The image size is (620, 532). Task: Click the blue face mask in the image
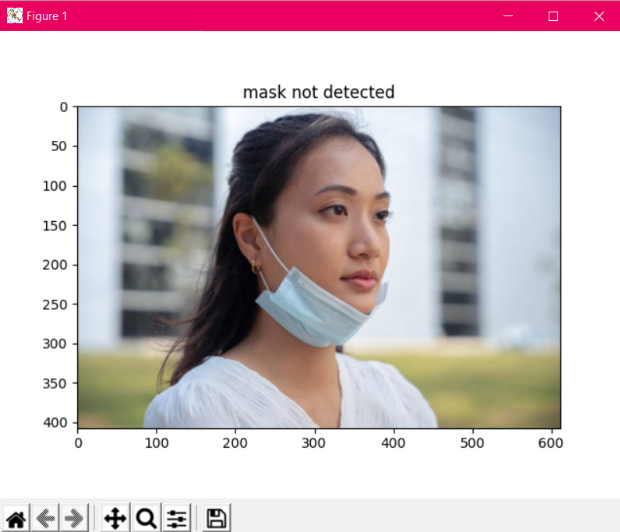(310, 305)
